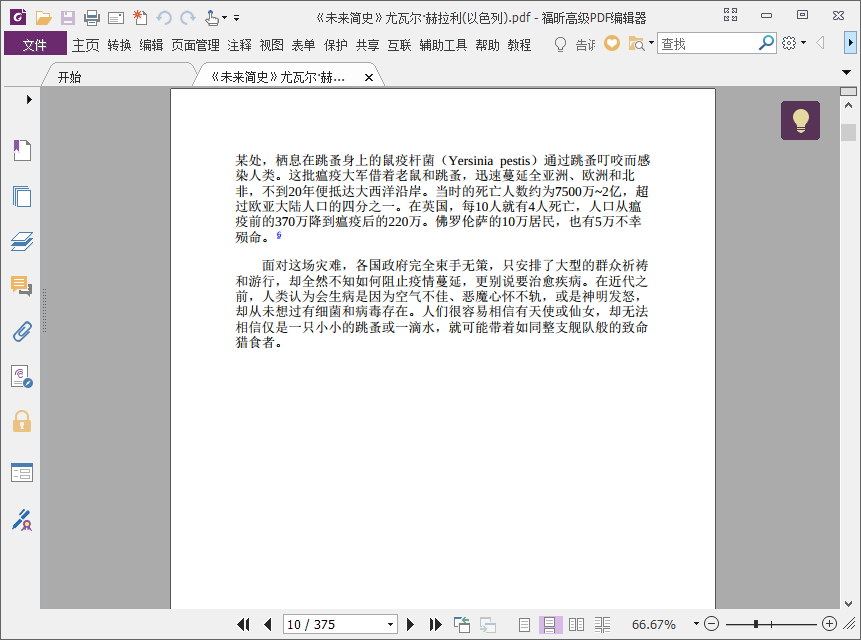This screenshot has width=861, height=640.
Task: Zoom in with the plus button
Action: (829, 624)
